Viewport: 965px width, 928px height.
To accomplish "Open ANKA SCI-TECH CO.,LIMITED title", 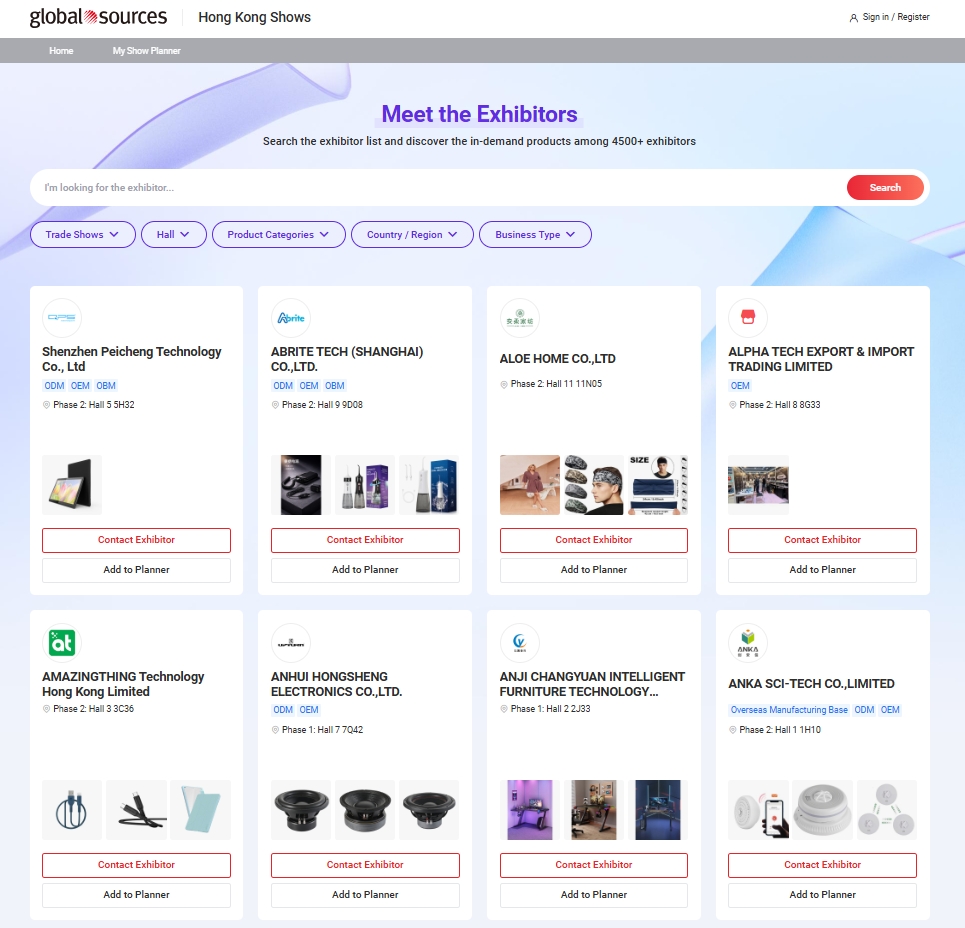I will [811, 684].
